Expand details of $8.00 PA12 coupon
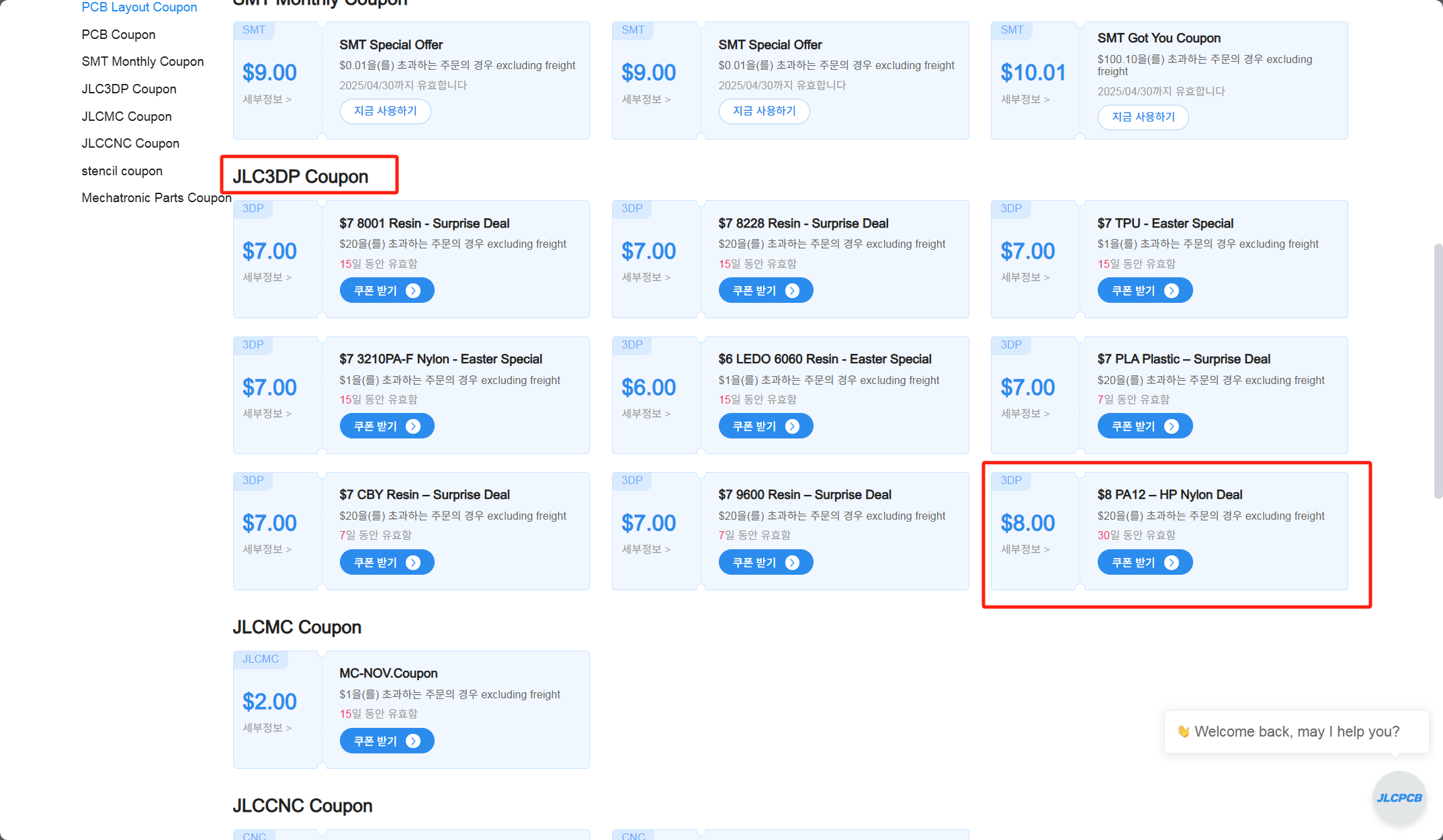The width and height of the screenshot is (1443, 840). click(1025, 549)
